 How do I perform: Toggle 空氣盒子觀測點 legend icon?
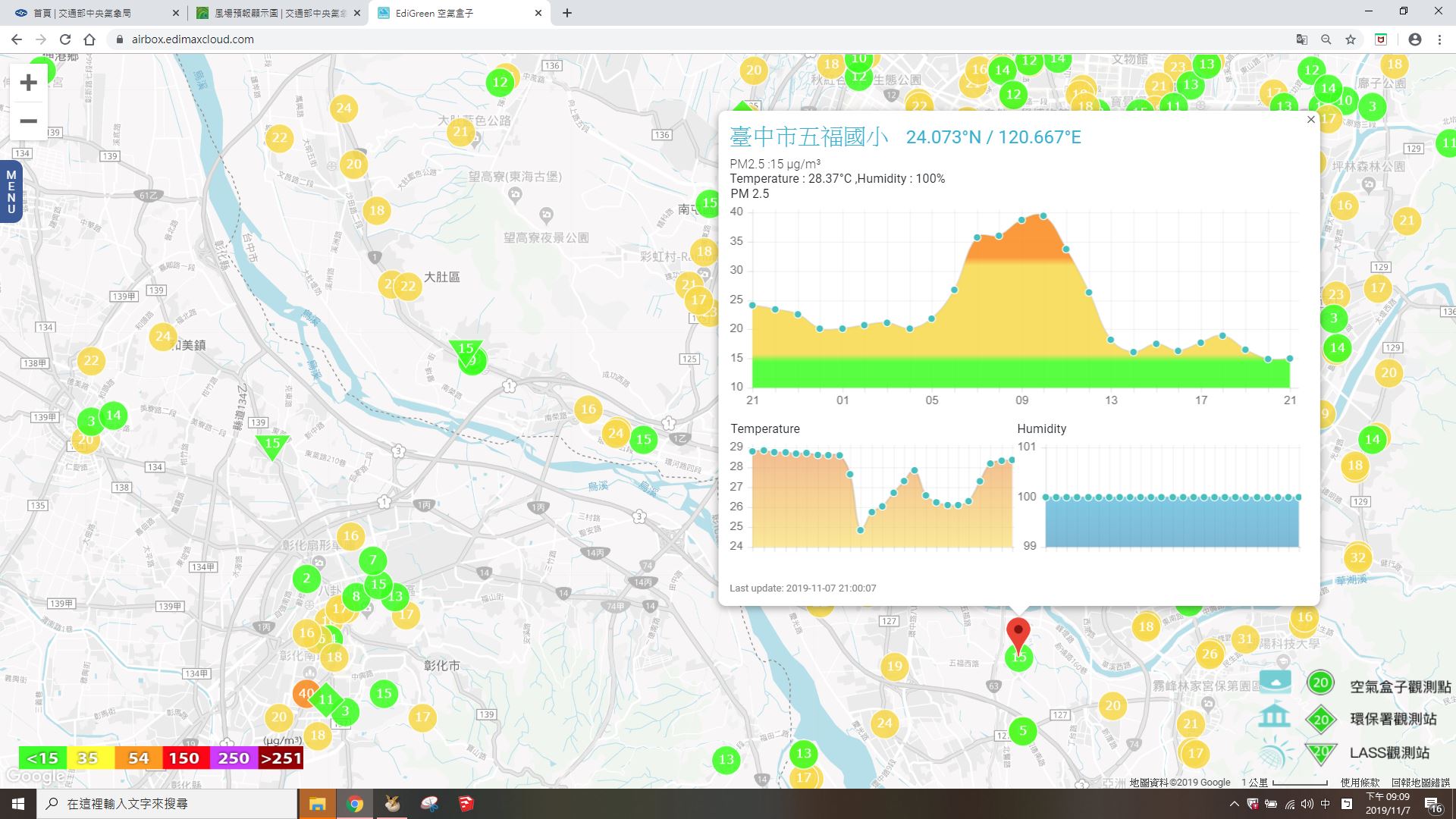pyautogui.click(x=1320, y=682)
